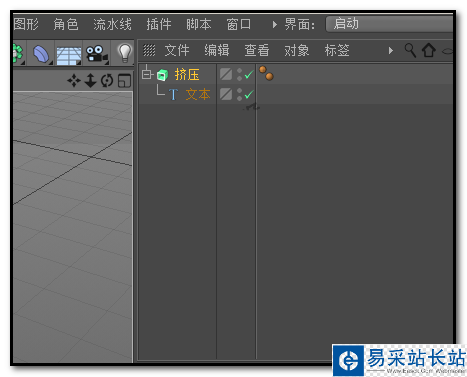Viewport: 467px width, 377px height.
Task: Select the 挤压 object name
Action: (x=187, y=75)
